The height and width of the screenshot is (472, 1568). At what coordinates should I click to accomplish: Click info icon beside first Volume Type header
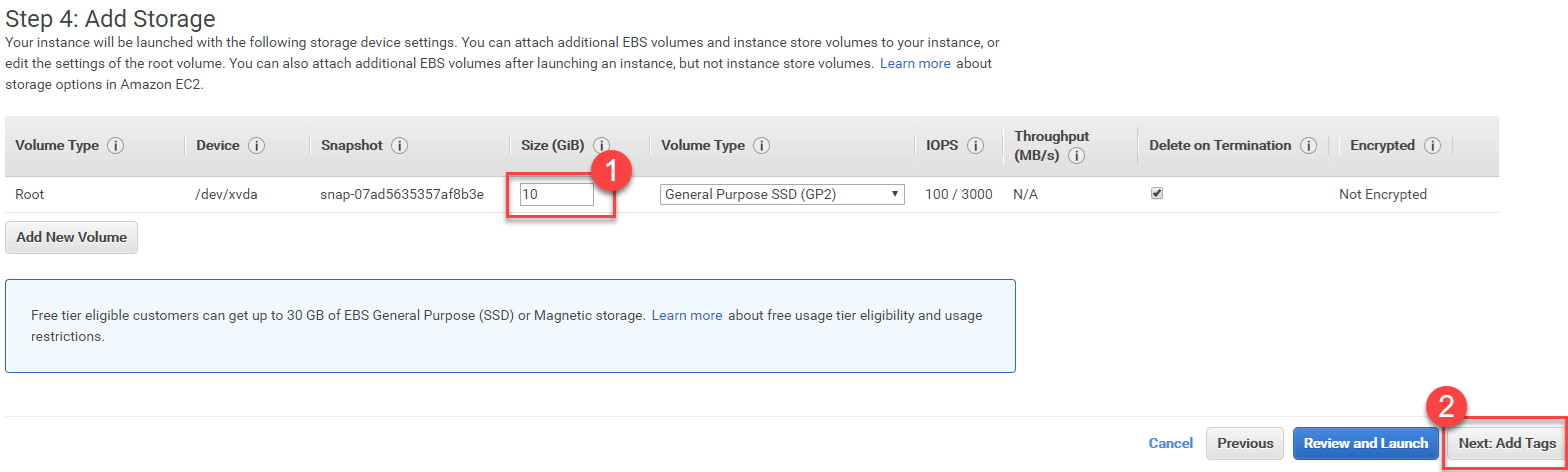tap(115, 146)
